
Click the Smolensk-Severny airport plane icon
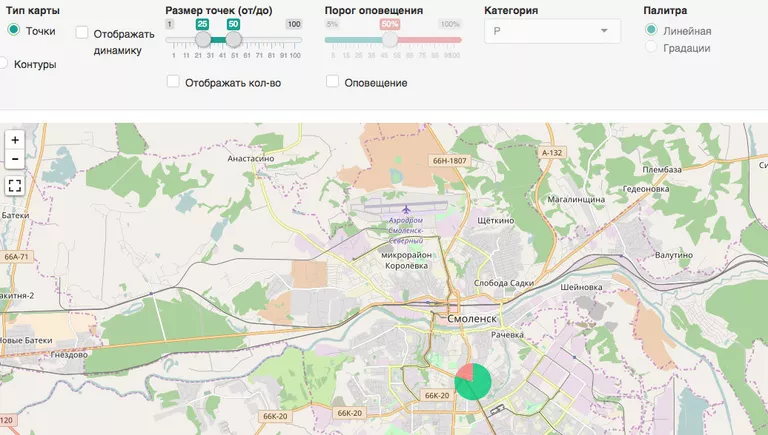click(x=406, y=210)
